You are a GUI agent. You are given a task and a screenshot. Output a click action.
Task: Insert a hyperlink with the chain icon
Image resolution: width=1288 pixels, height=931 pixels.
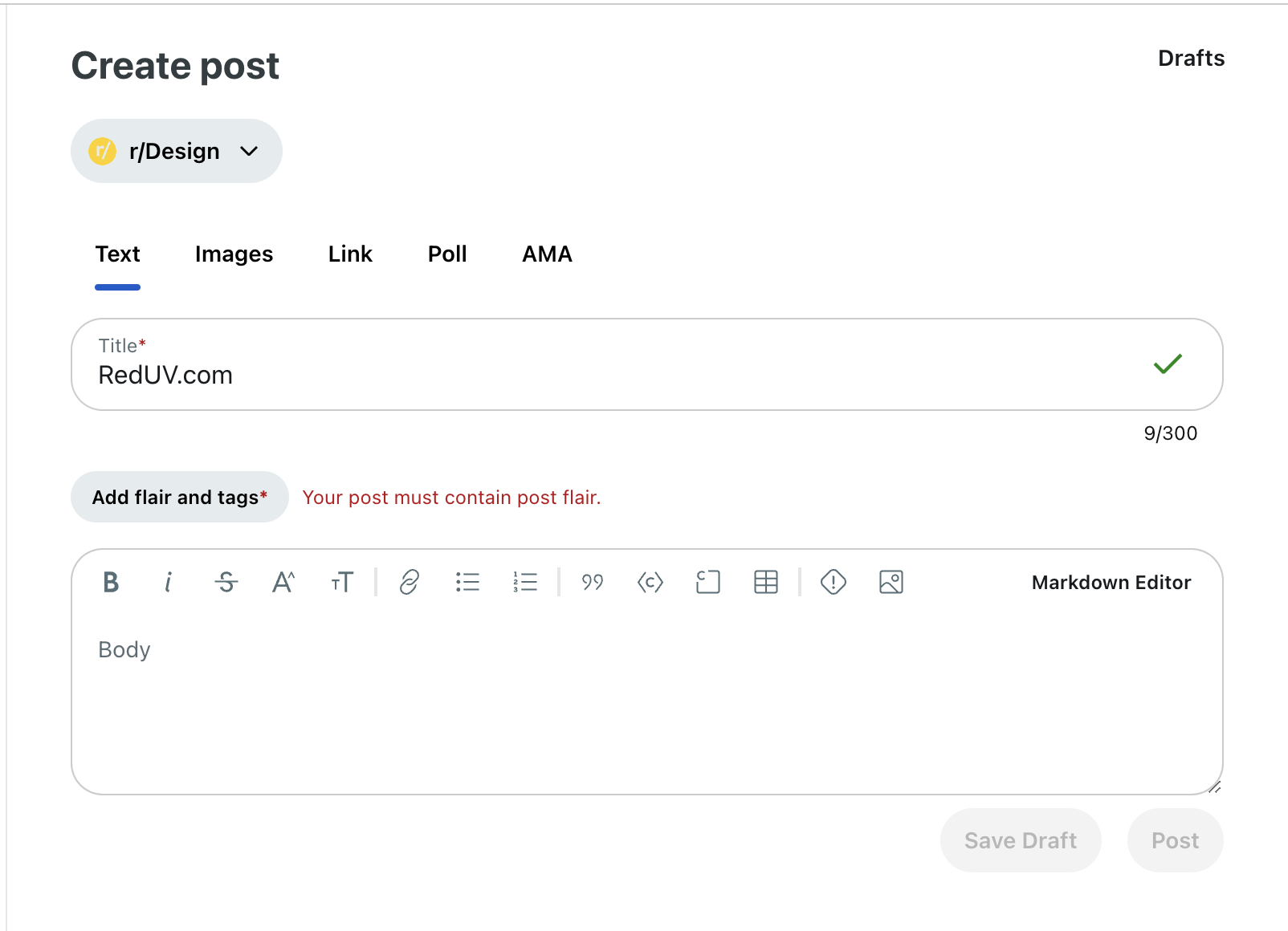click(410, 582)
